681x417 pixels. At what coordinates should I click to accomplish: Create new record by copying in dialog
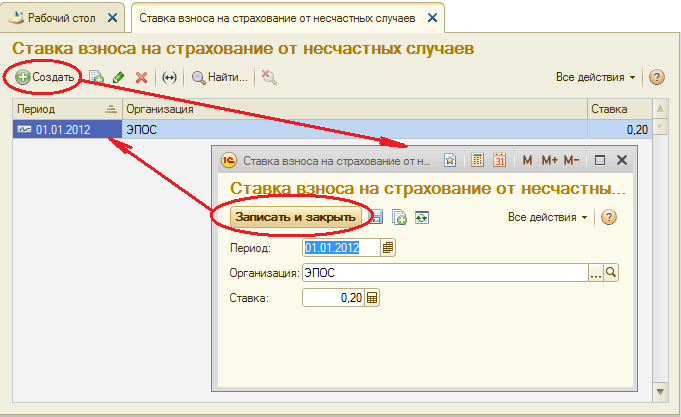(399, 217)
